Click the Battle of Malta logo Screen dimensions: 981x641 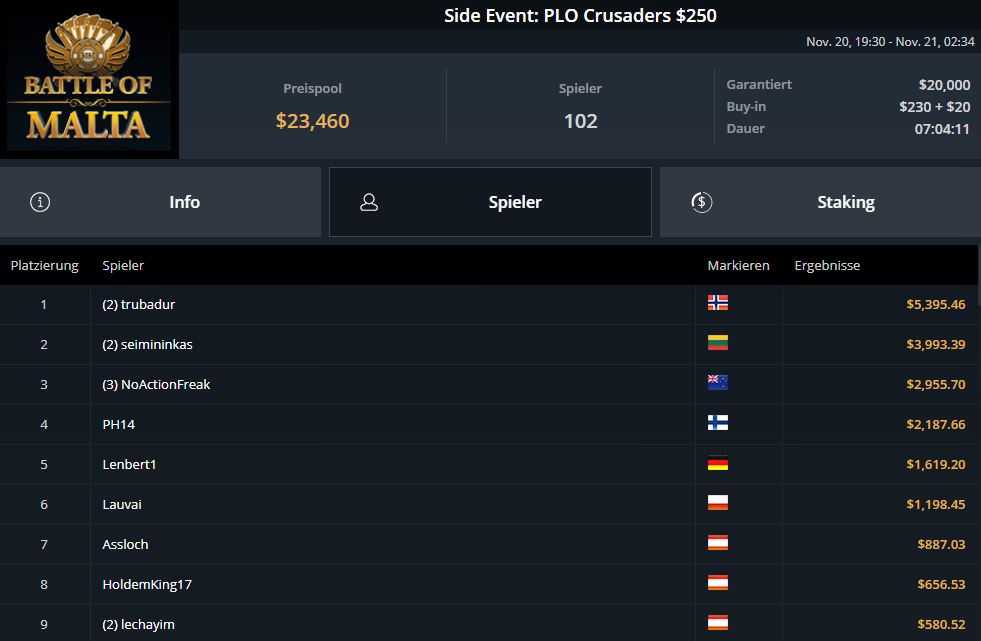[89, 80]
